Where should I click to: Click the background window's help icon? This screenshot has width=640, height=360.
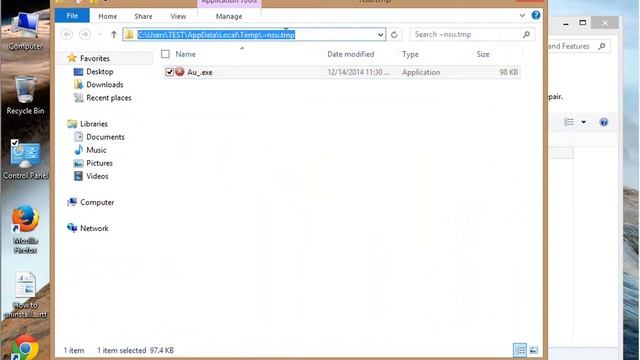(604, 122)
